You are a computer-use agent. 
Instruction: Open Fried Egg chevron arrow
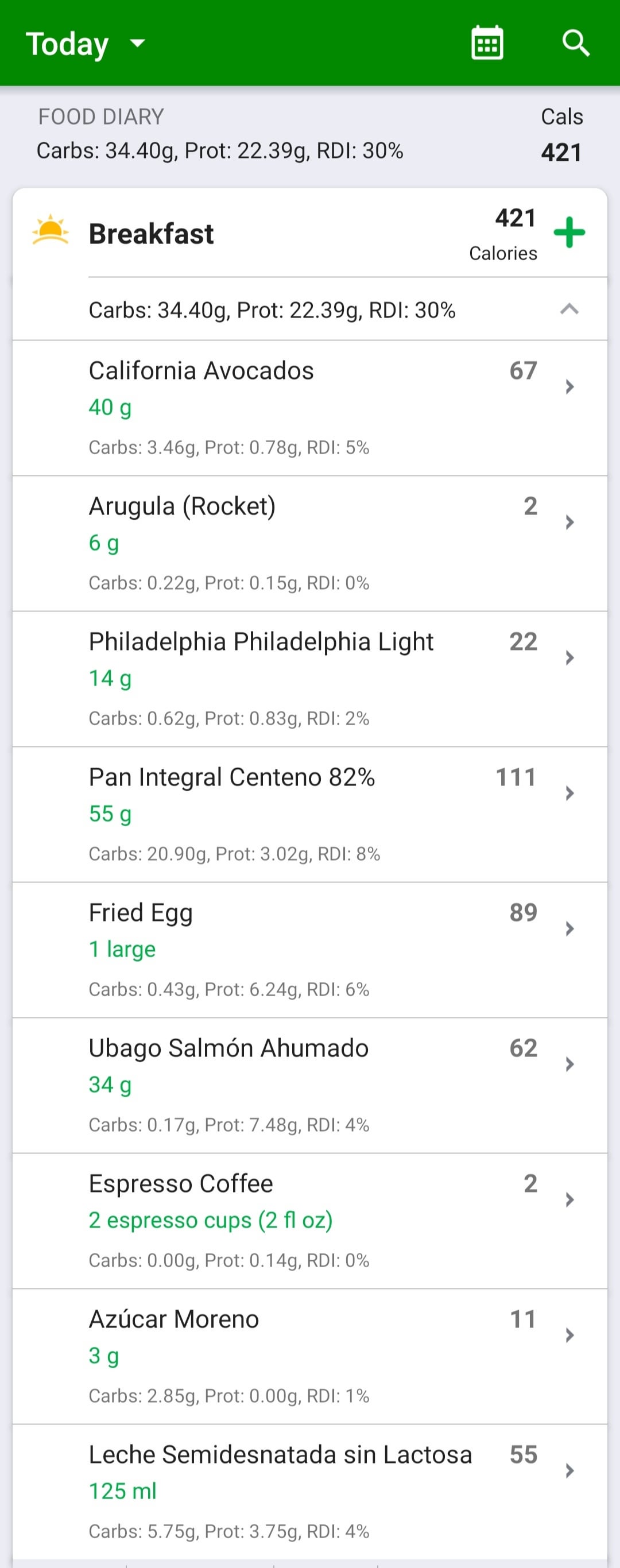pos(569,928)
